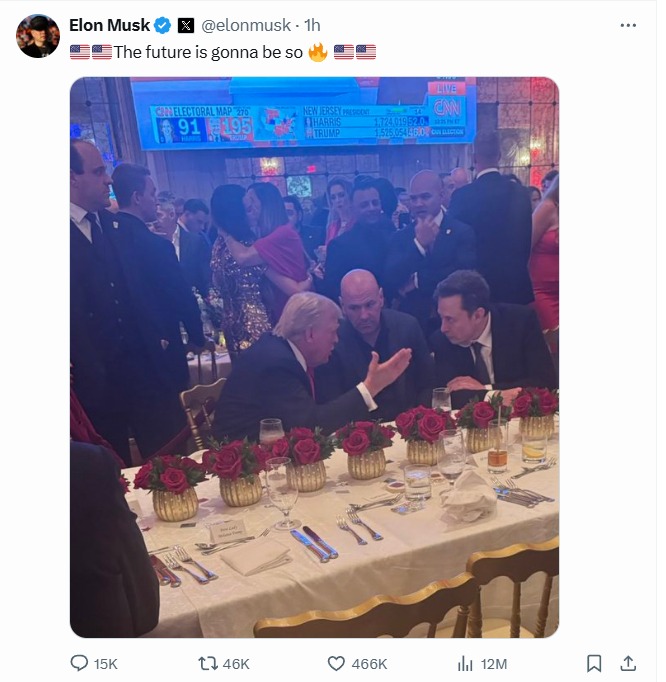Viewport: 666px width, 682px height.
Task: Bookmark this post
Action: [x=594, y=664]
